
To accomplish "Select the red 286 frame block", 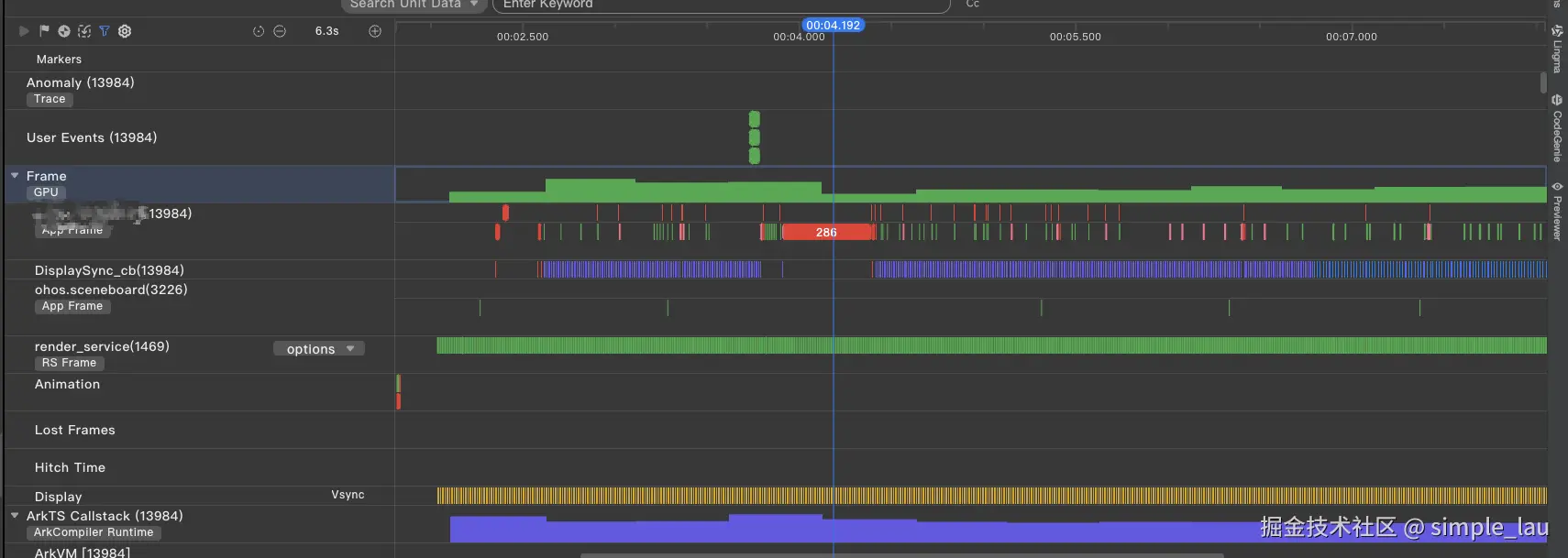I will coord(826,232).
